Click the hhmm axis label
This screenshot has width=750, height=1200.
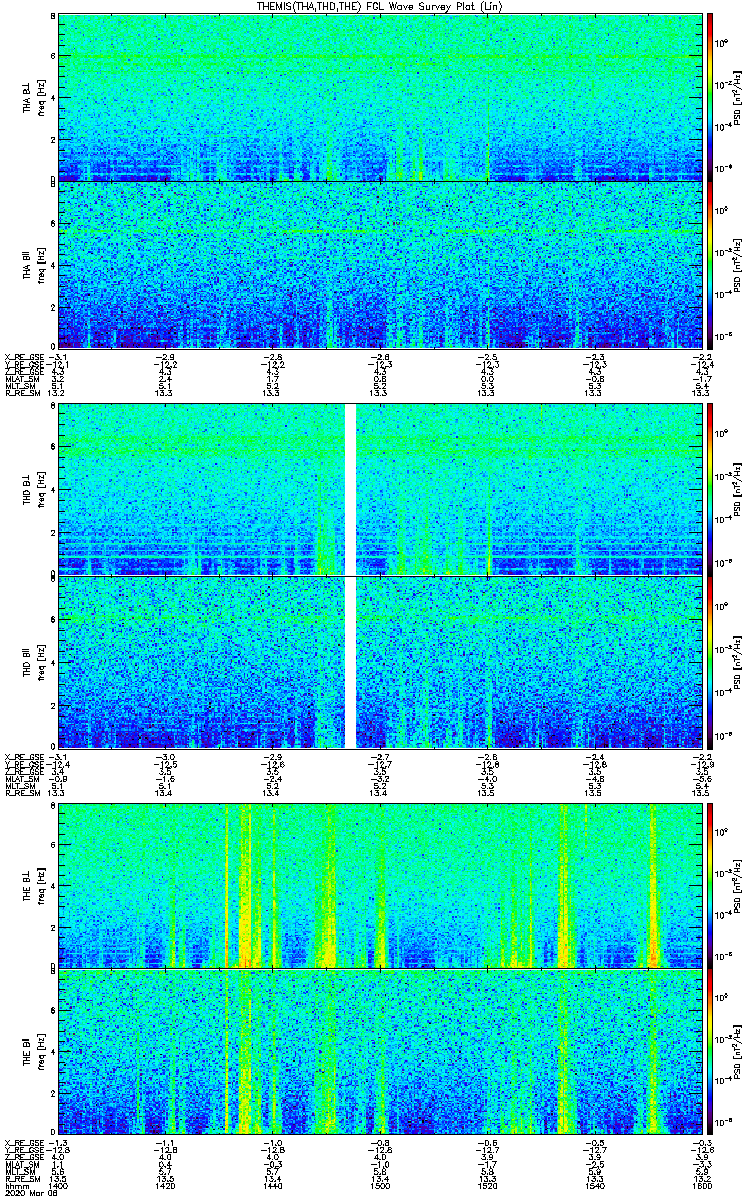tap(16, 1186)
